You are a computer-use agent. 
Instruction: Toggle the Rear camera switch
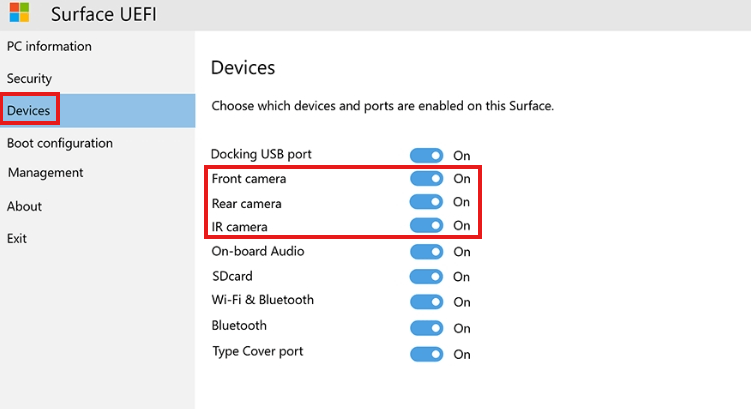pyautogui.click(x=426, y=202)
